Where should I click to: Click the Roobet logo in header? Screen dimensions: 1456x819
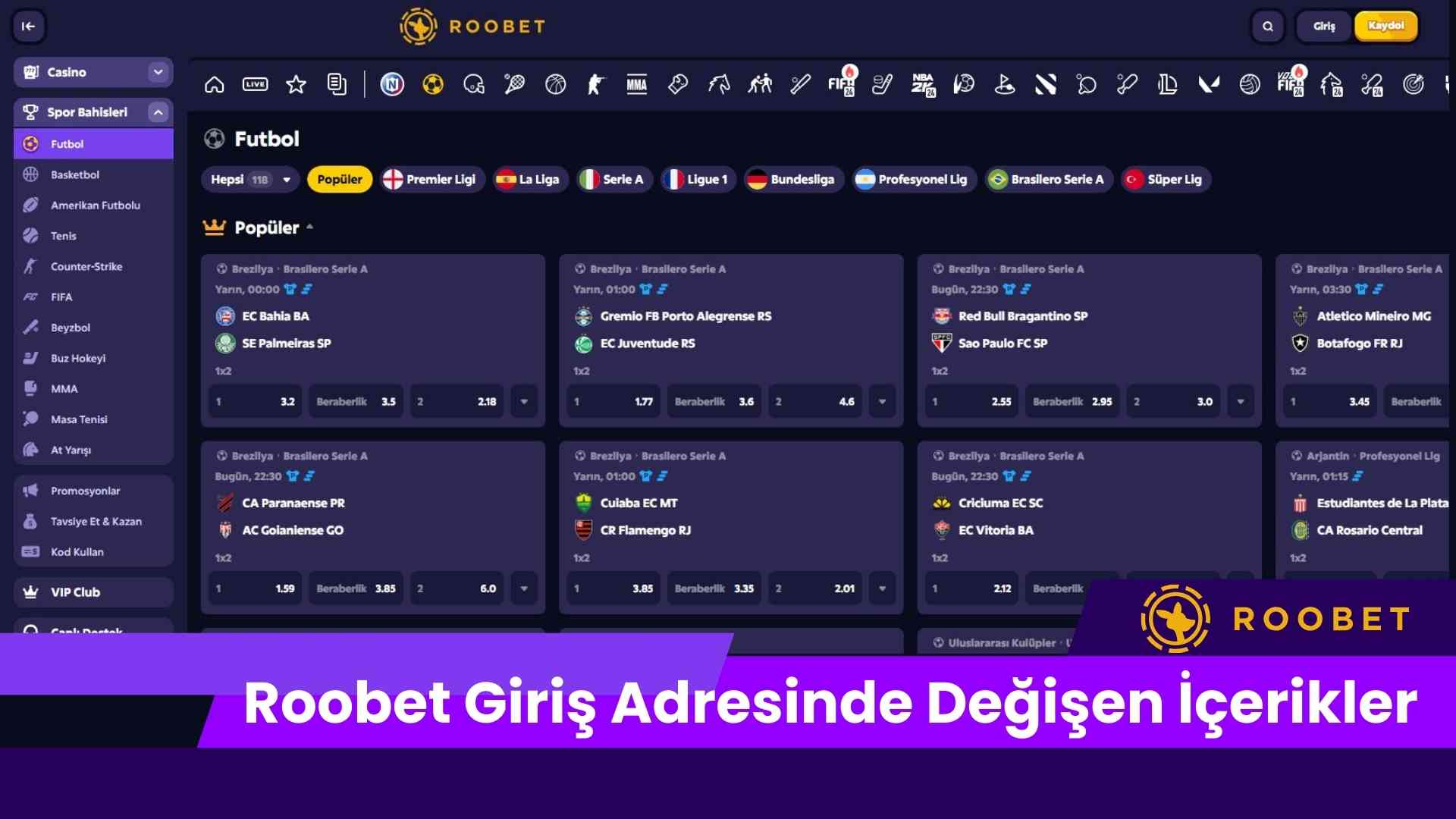472,27
